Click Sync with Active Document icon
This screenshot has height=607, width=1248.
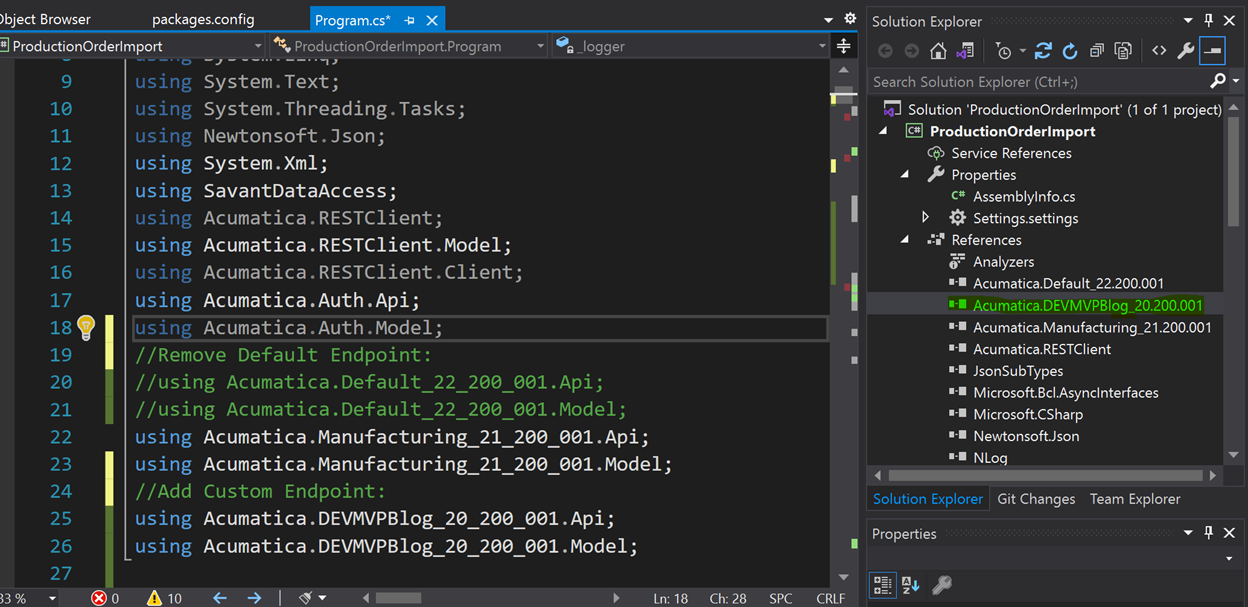click(1043, 51)
